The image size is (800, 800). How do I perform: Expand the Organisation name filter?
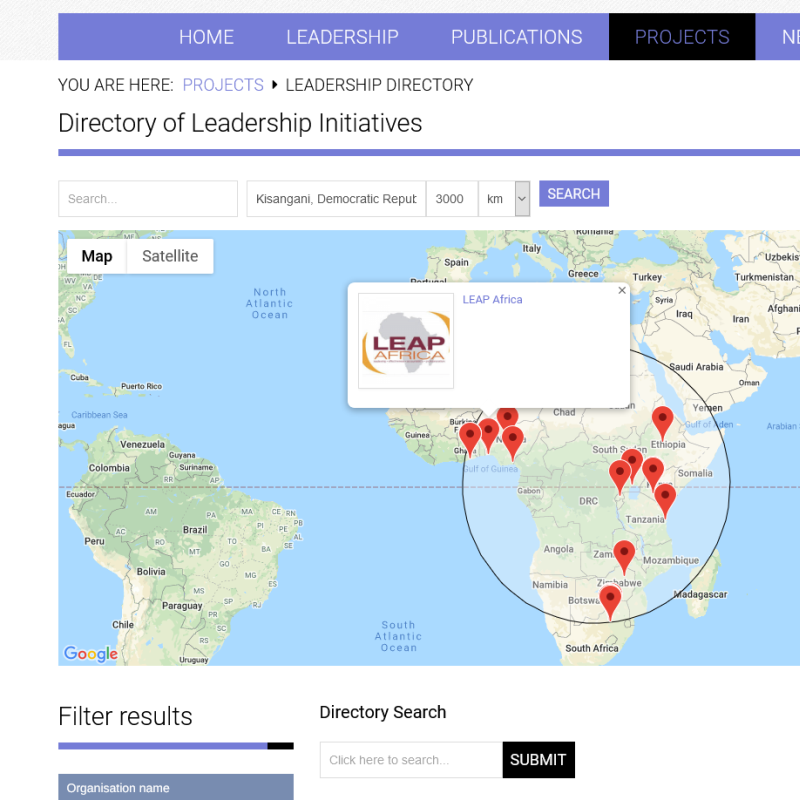[175, 788]
